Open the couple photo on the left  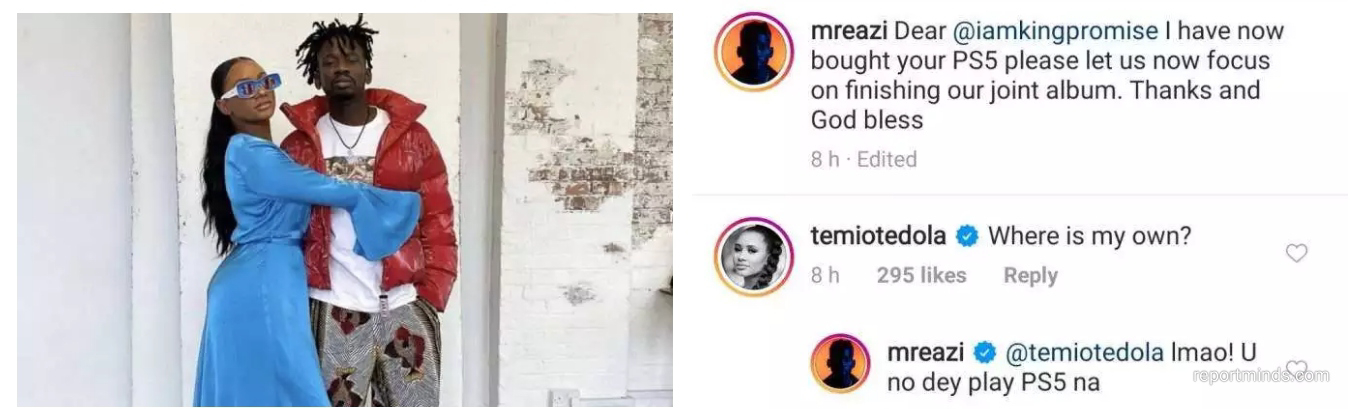344,209
